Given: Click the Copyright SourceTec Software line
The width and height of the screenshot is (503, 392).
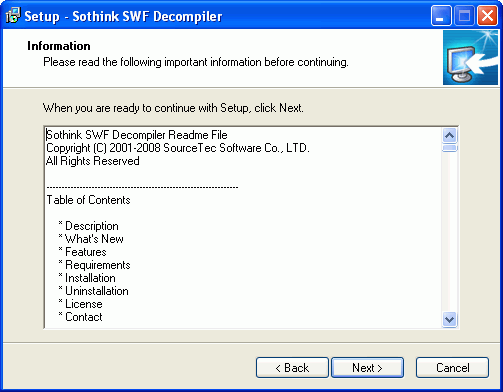Looking at the screenshot, I should click(x=178, y=148).
